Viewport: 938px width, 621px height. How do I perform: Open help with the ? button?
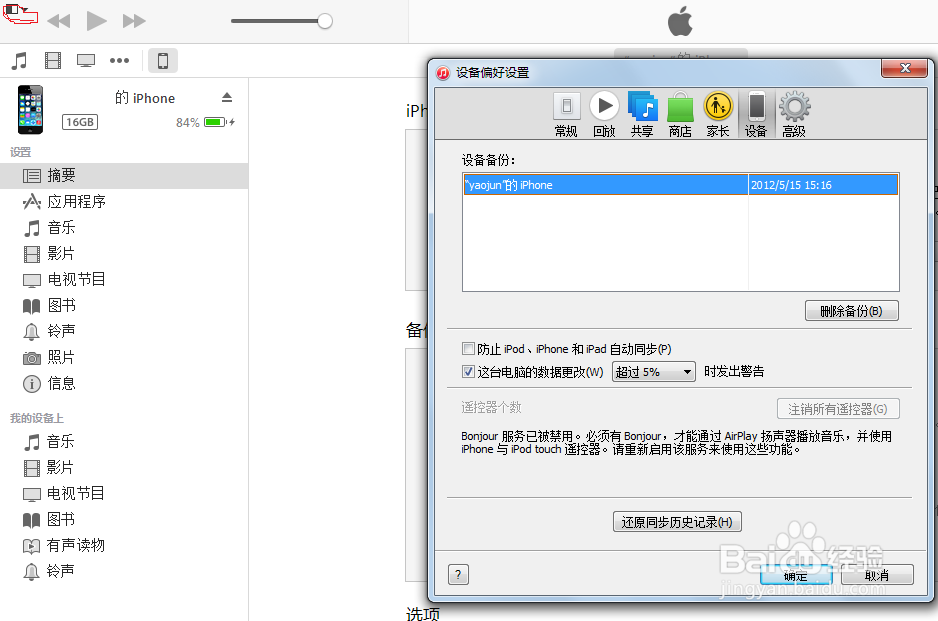pos(458,575)
